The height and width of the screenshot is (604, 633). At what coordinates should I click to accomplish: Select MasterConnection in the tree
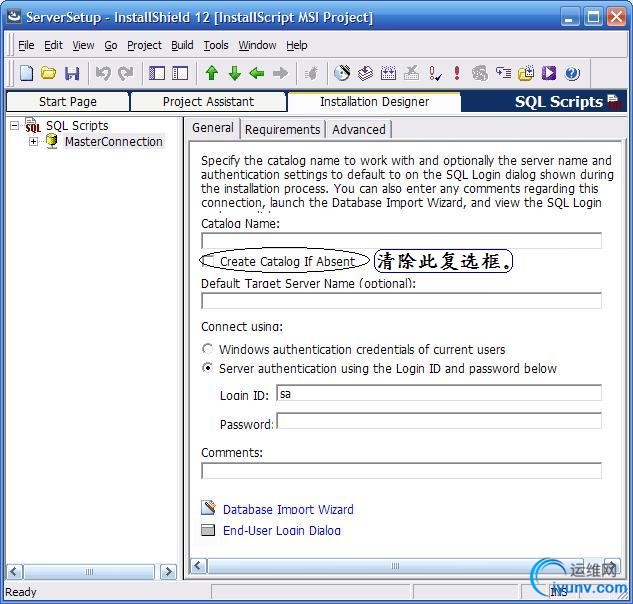click(x=114, y=142)
